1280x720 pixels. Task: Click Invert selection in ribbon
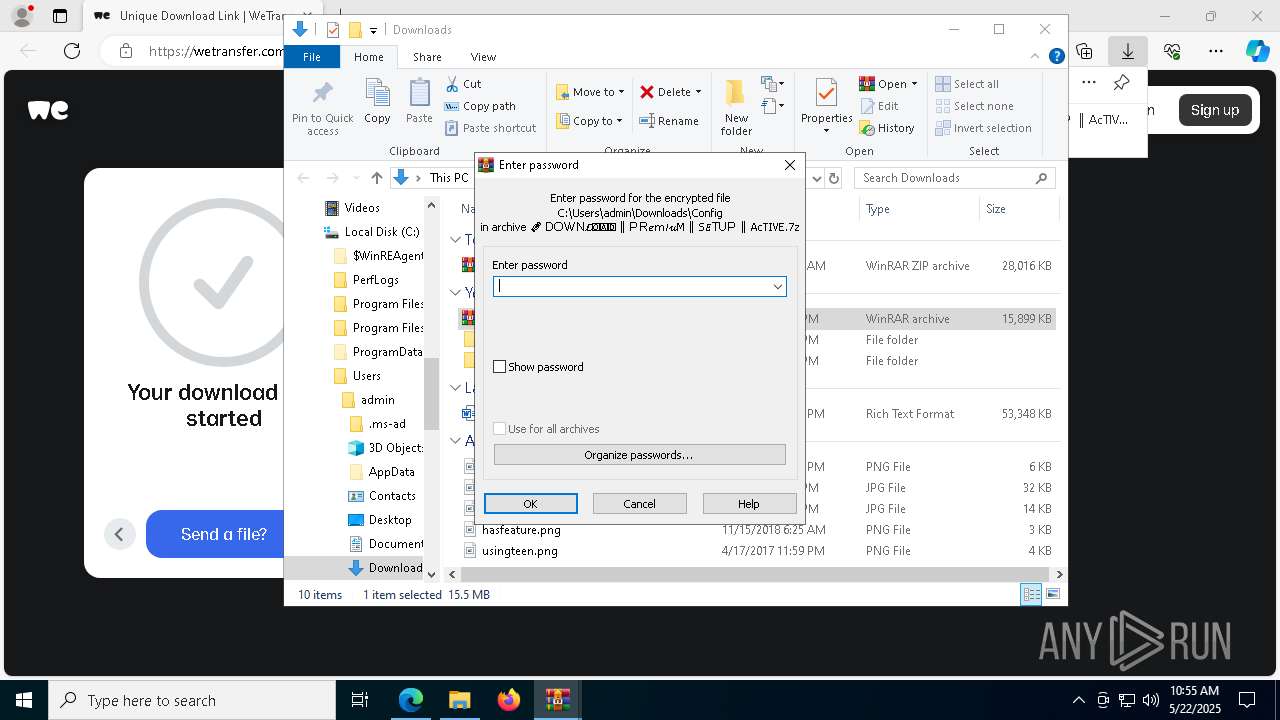coord(983,128)
